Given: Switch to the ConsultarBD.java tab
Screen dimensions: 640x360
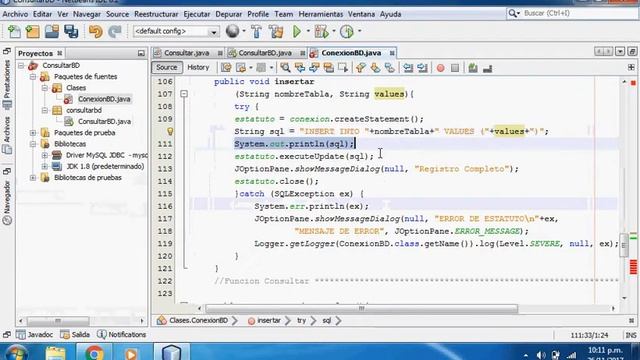Looking at the screenshot, I should pos(265,53).
